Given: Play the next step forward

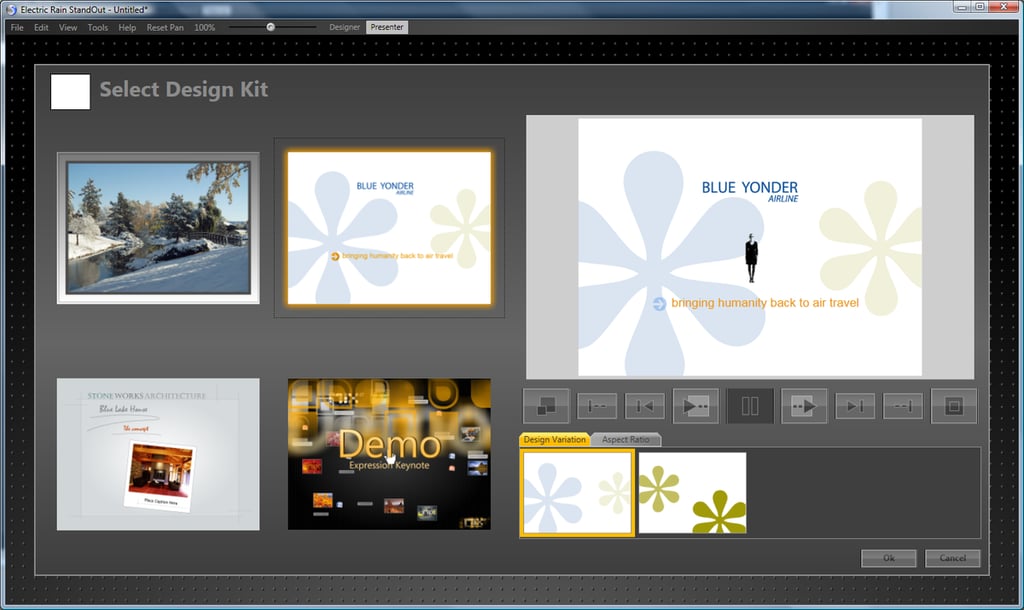Looking at the screenshot, I should click(804, 406).
